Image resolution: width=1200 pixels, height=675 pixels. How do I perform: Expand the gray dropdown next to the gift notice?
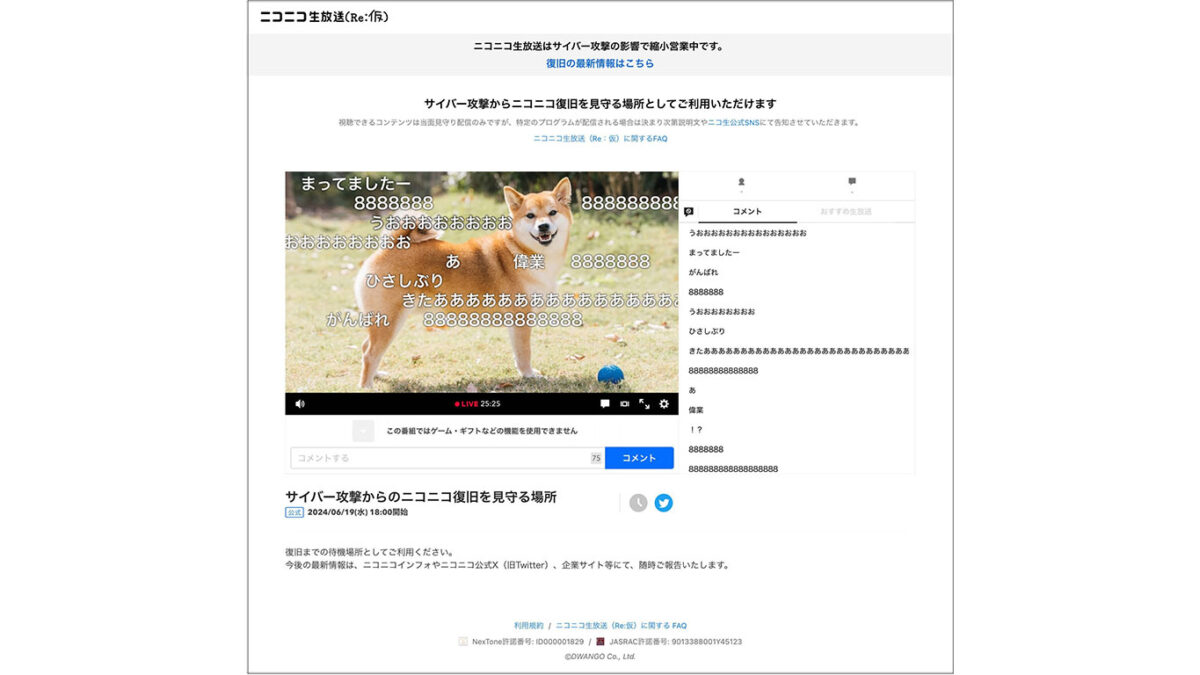click(x=363, y=430)
